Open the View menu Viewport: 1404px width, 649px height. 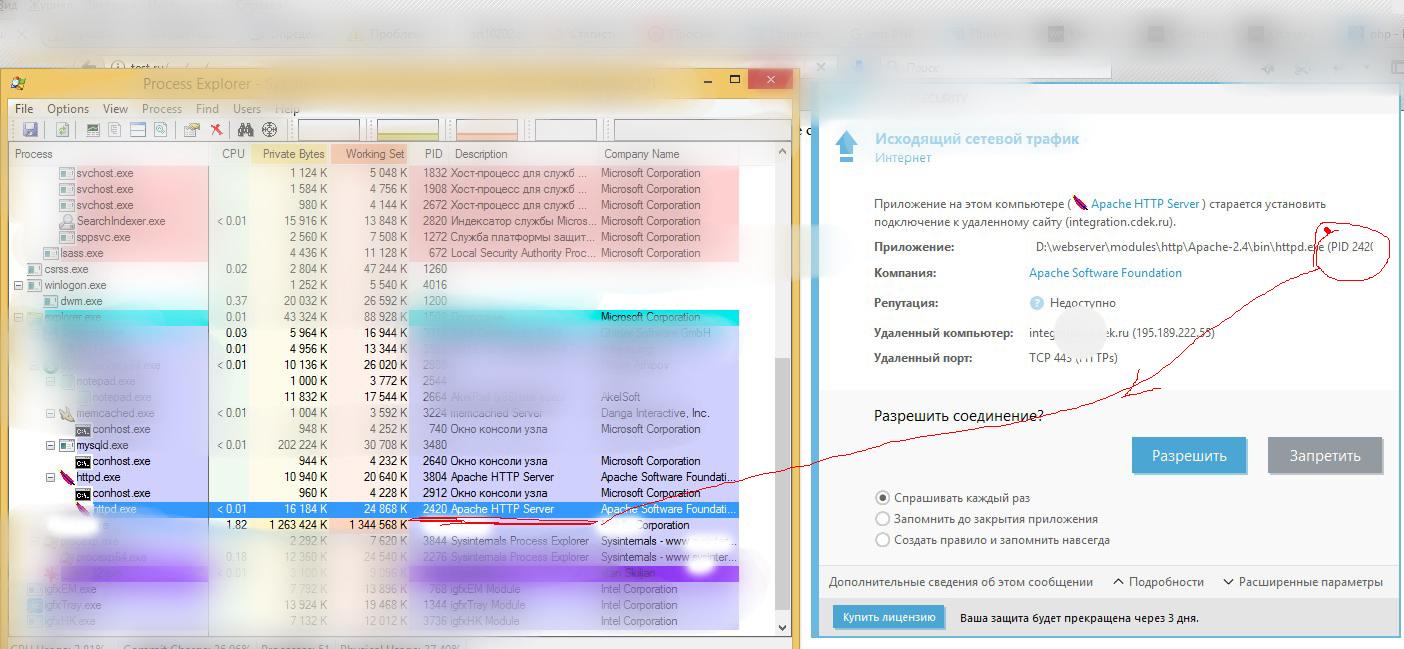click(115, 109)
